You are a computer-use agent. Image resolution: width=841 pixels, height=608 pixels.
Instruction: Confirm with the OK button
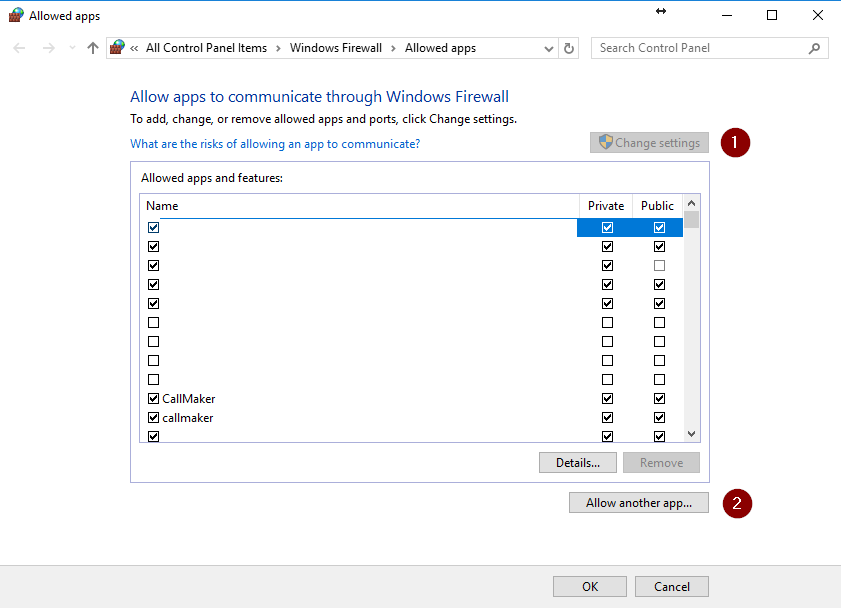point(590,587)
